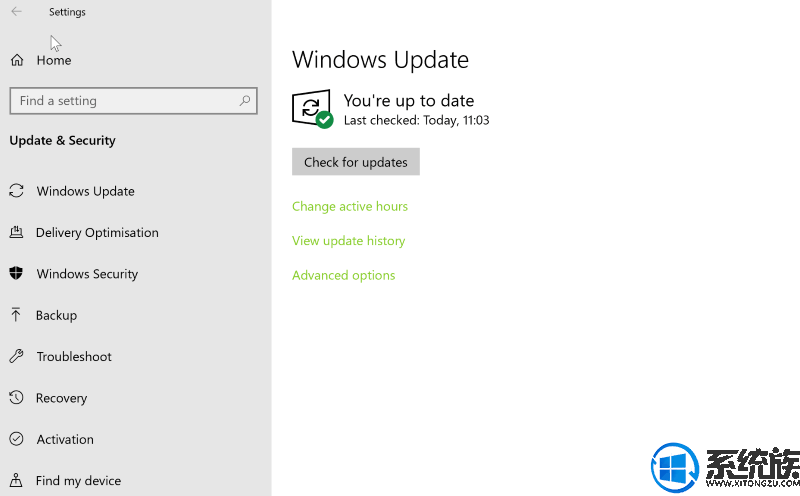Click the Find my device person icon
This screenshot has height=496, width=800.
[x=16, y=480]
